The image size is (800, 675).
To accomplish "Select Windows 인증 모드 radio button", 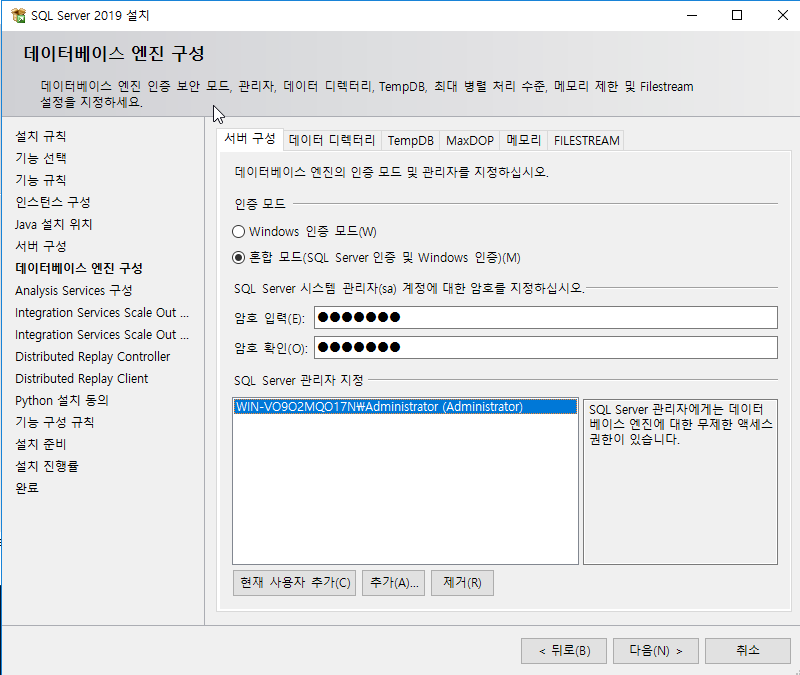I will pyautogui.click(x=238, y=232).
